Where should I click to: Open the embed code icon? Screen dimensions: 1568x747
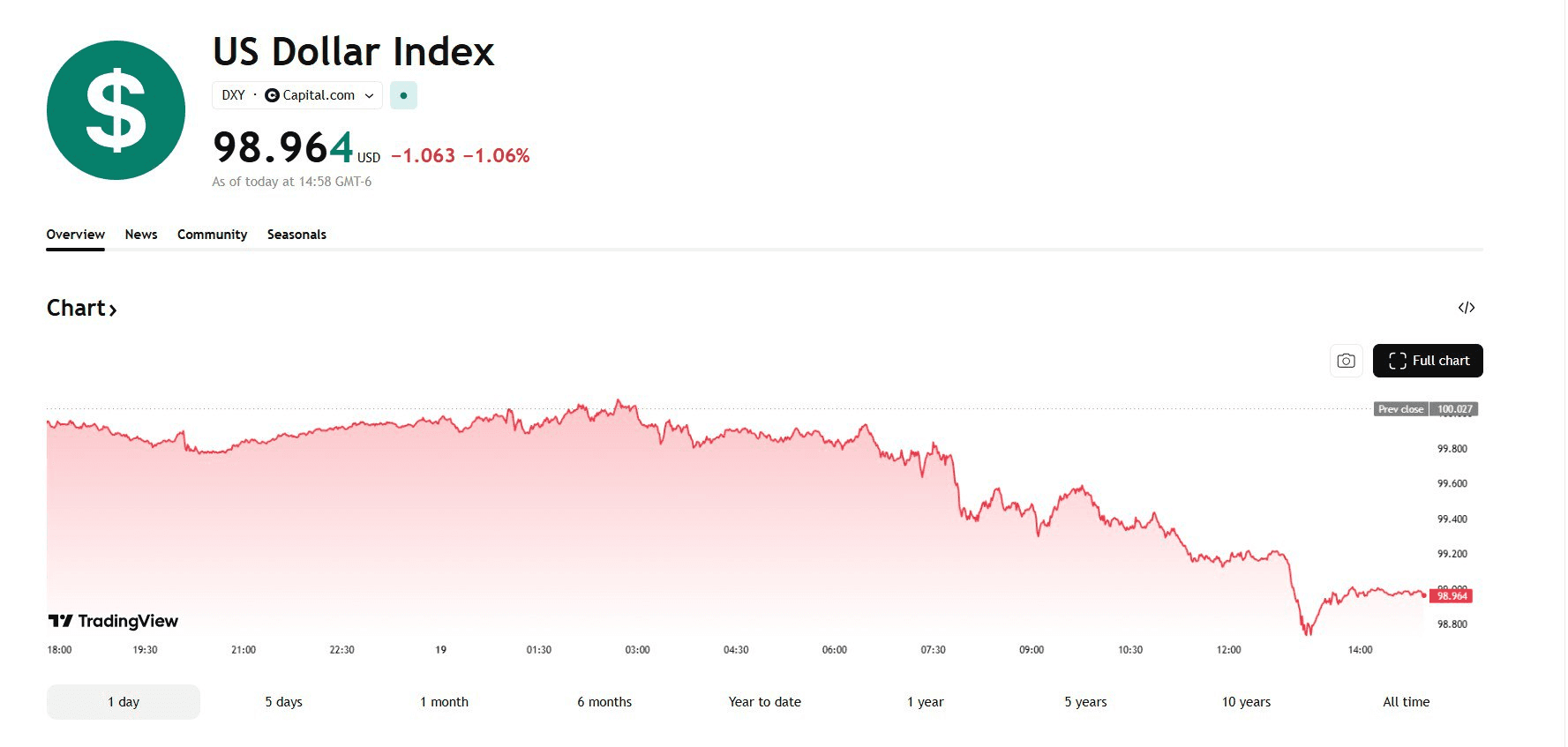click(x=1466, y=308)
